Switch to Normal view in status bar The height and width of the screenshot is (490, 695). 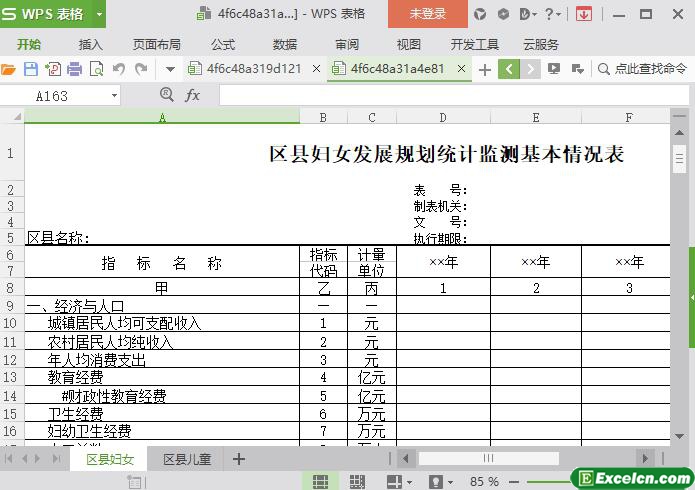coord(320,481)
